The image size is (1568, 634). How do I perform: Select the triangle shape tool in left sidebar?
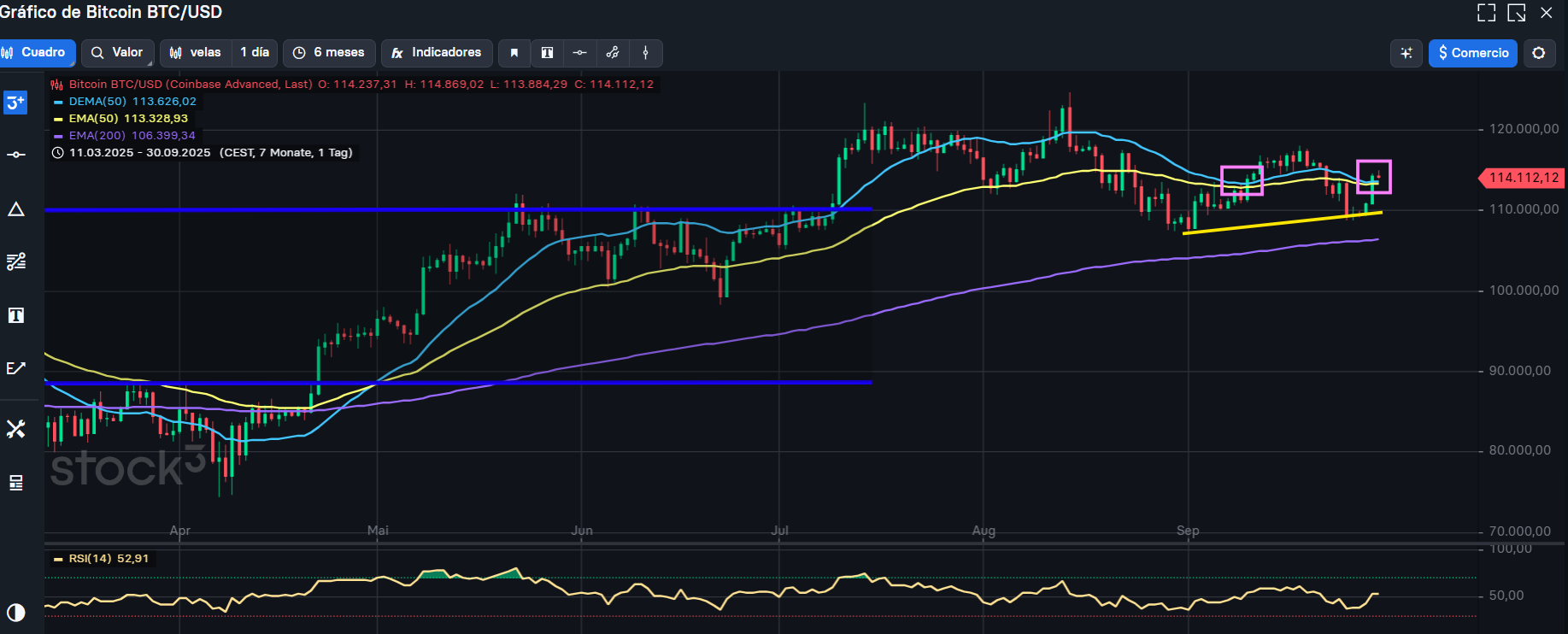[x=16, y=209]
